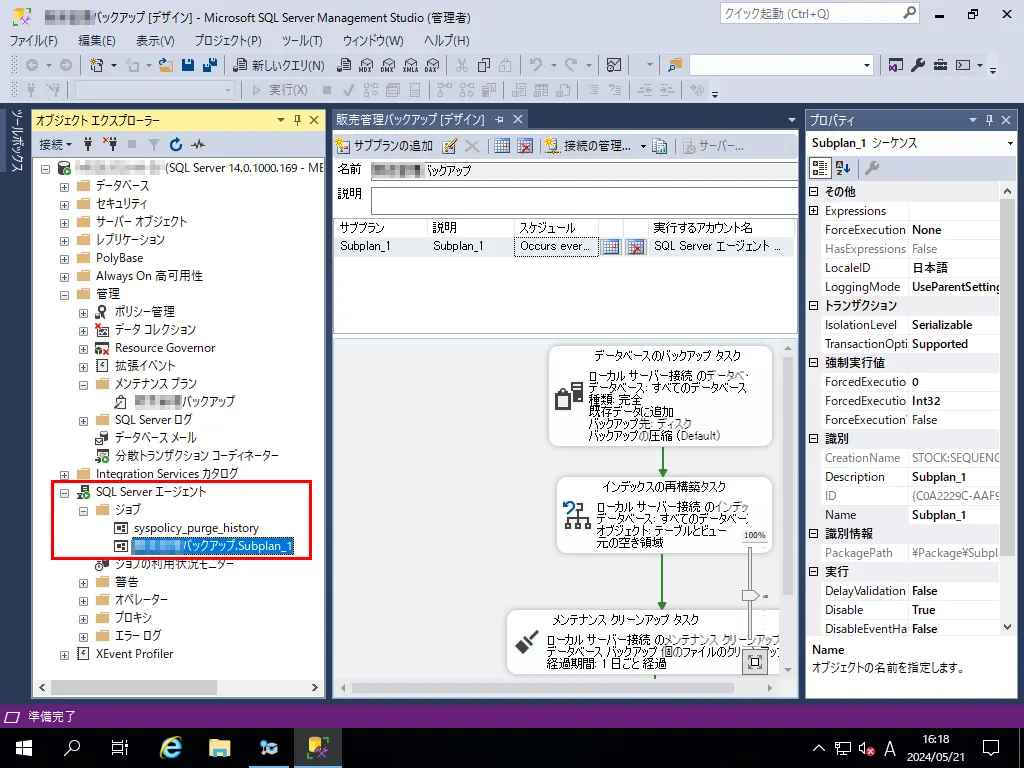Expand the Expressions property
Image resolution: width=1024 pixels, height=768 pixels.
pyautogui.click(x=814, y=210)
